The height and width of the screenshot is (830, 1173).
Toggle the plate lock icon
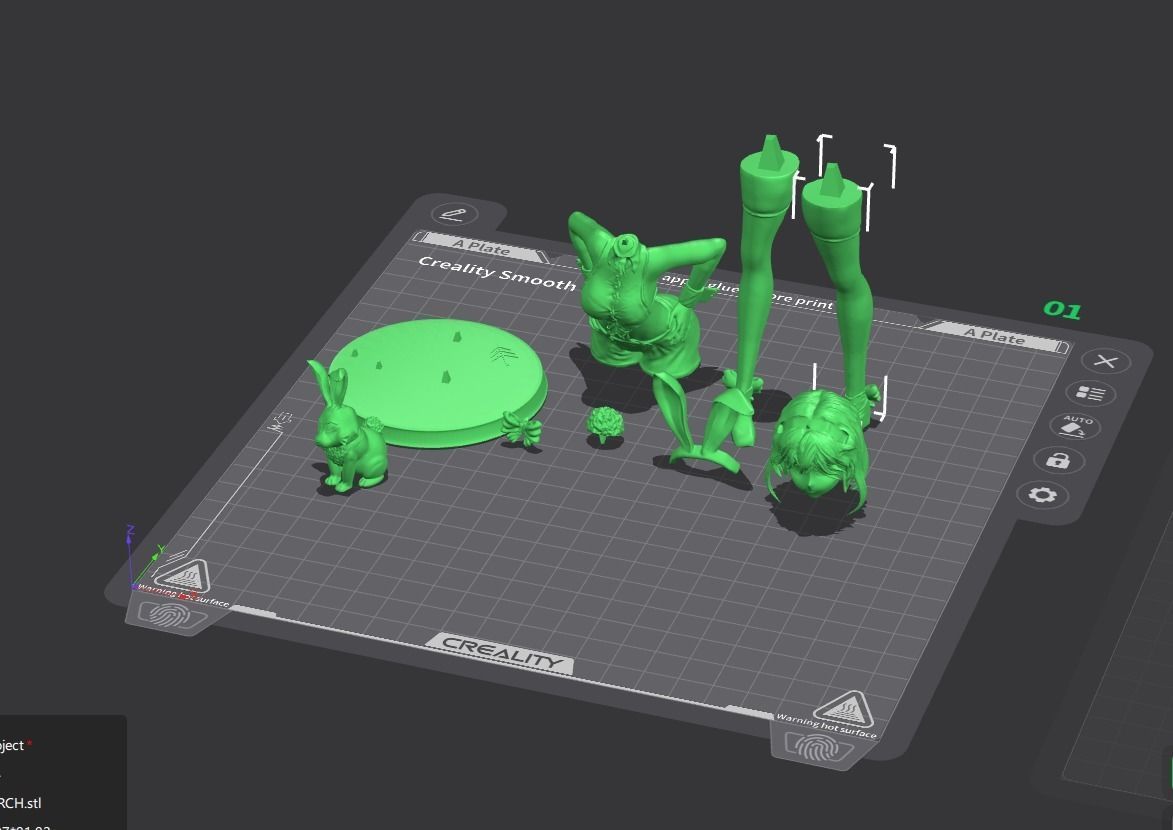point(1057,460)
